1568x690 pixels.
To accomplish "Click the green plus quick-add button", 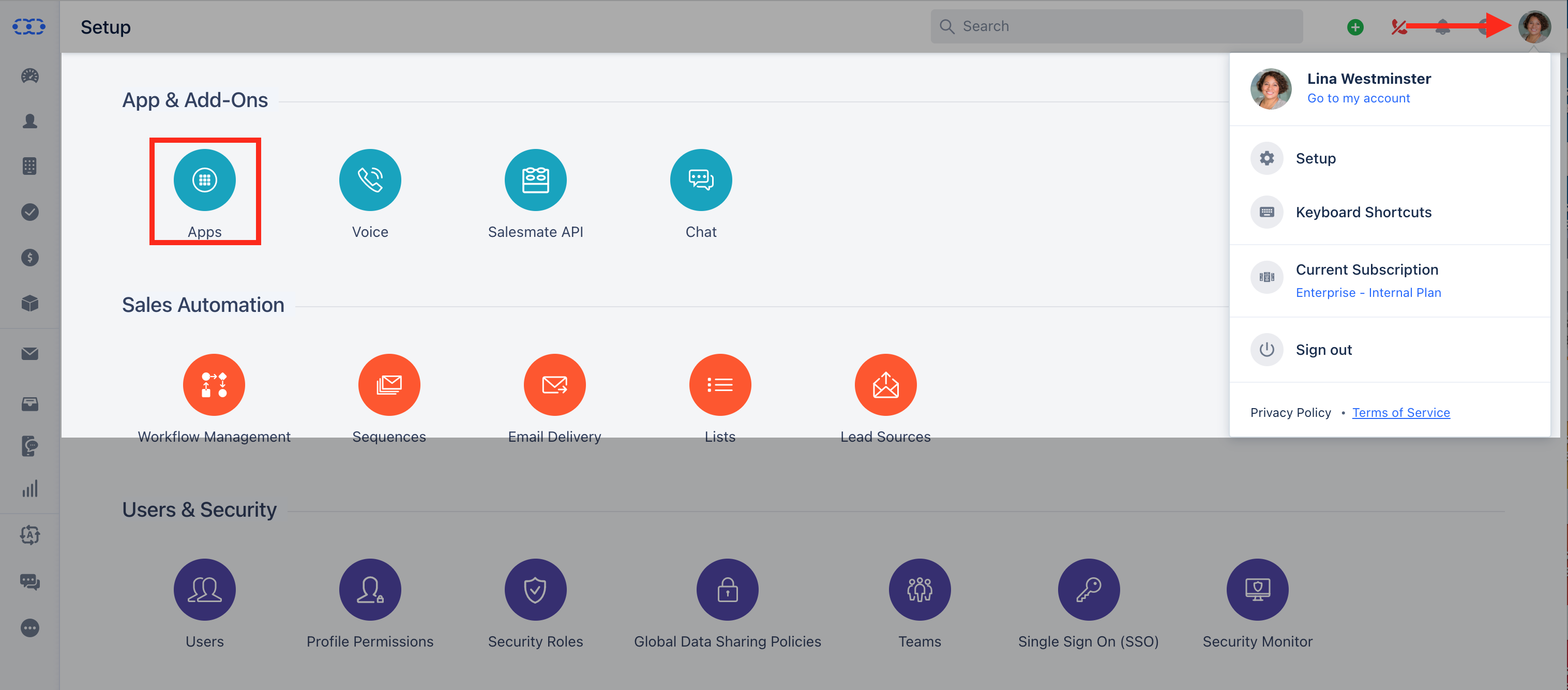I will click(1355, 27).
